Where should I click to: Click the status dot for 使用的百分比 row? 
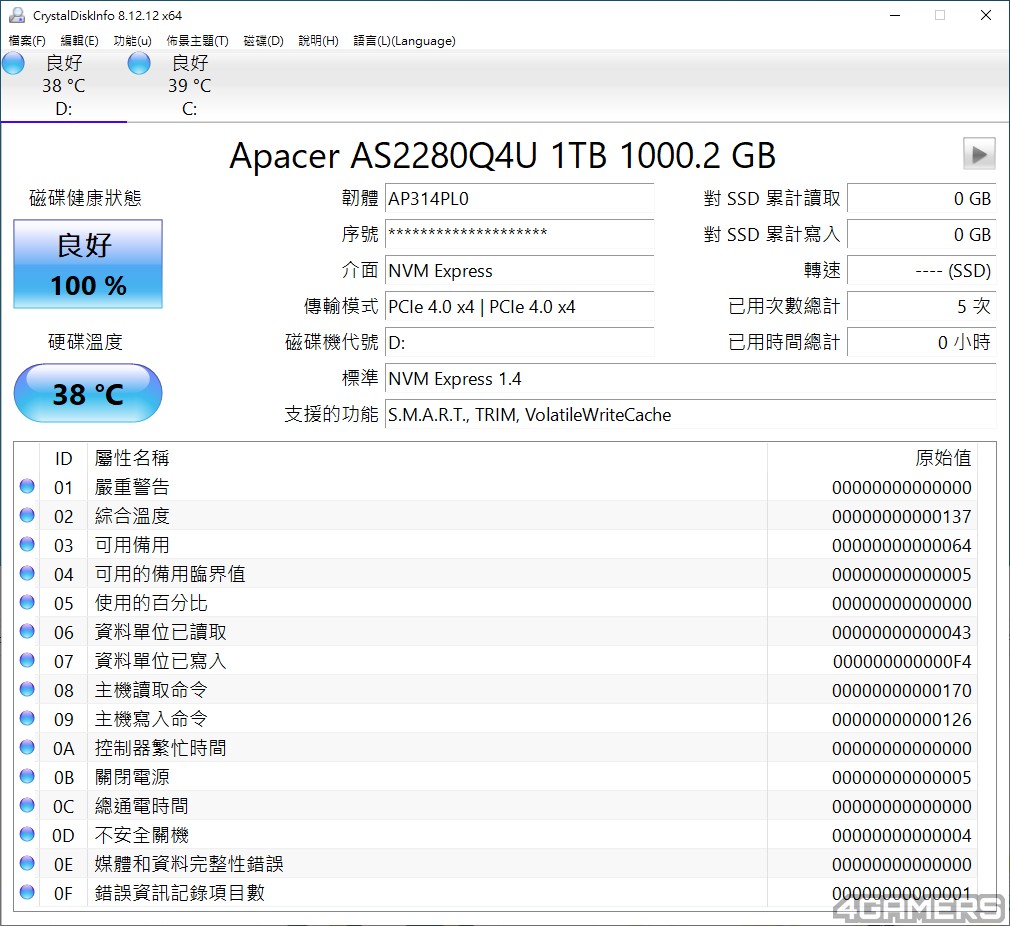27,602
